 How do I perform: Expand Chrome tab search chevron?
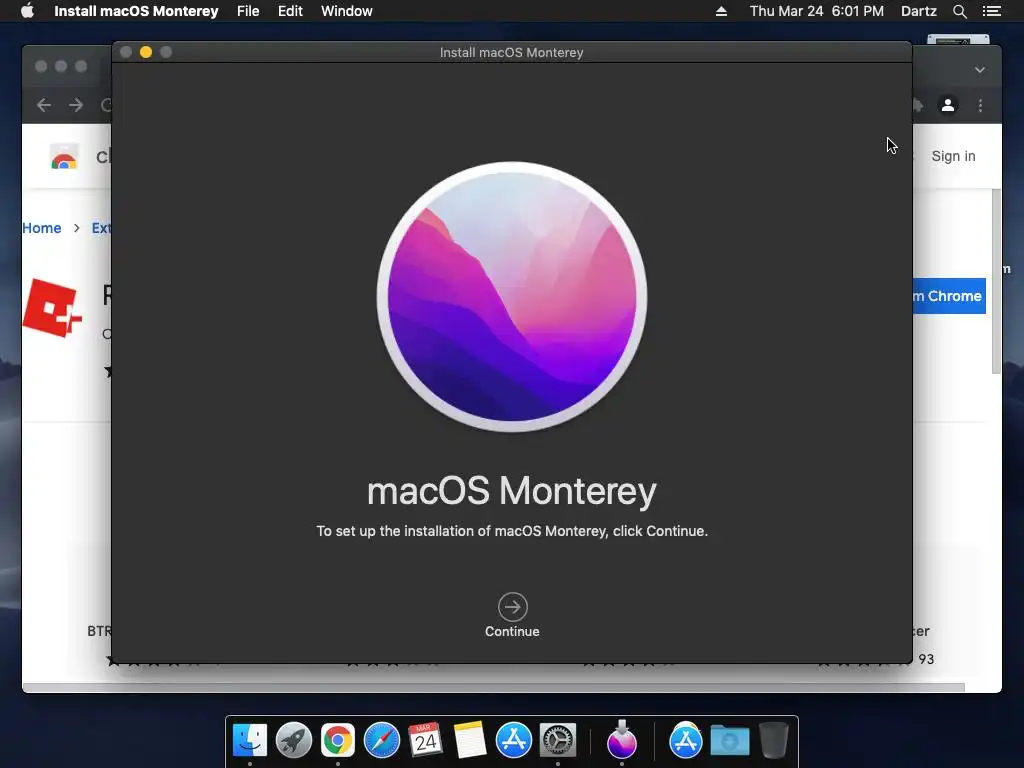tap(980, 69)
